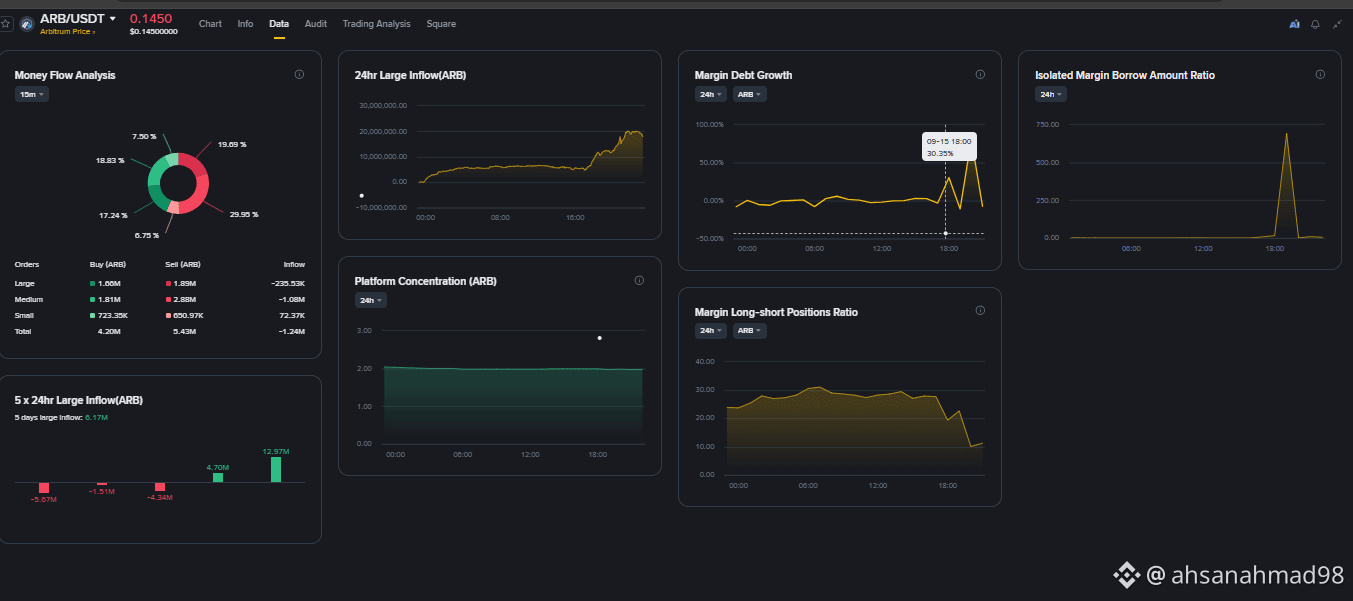Open the Margin Long-short Positions Ratio info icon

coord(979,311)
